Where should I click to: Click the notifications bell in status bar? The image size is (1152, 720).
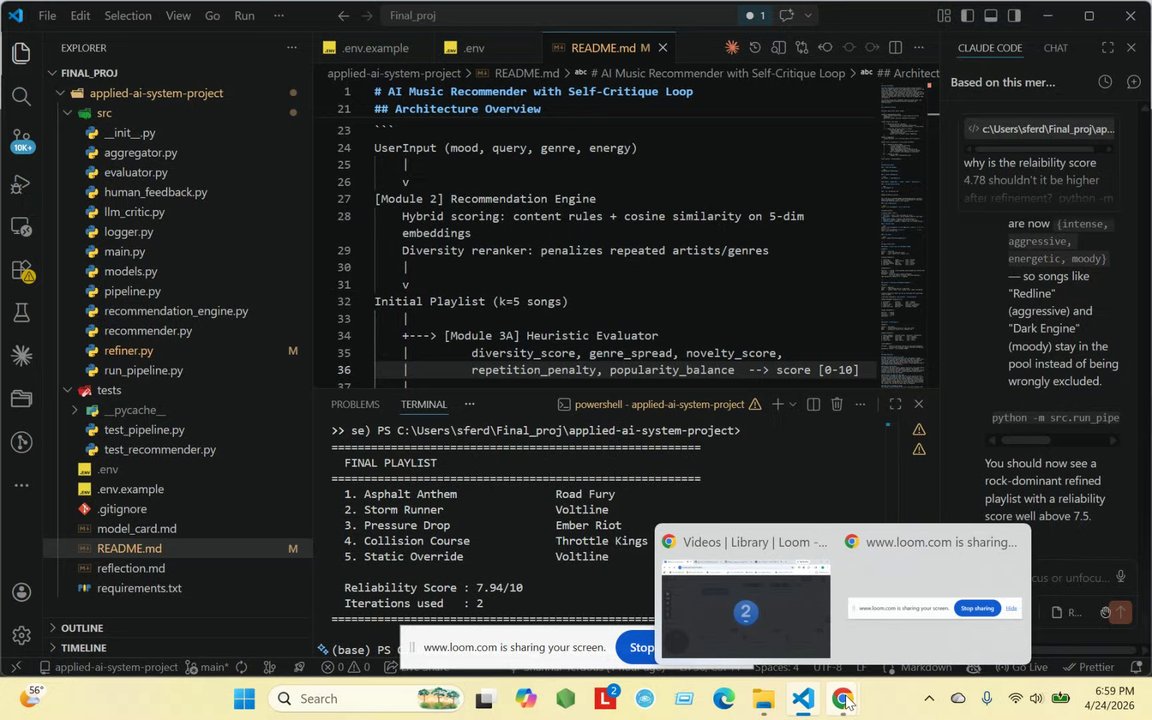point(1137,667)
